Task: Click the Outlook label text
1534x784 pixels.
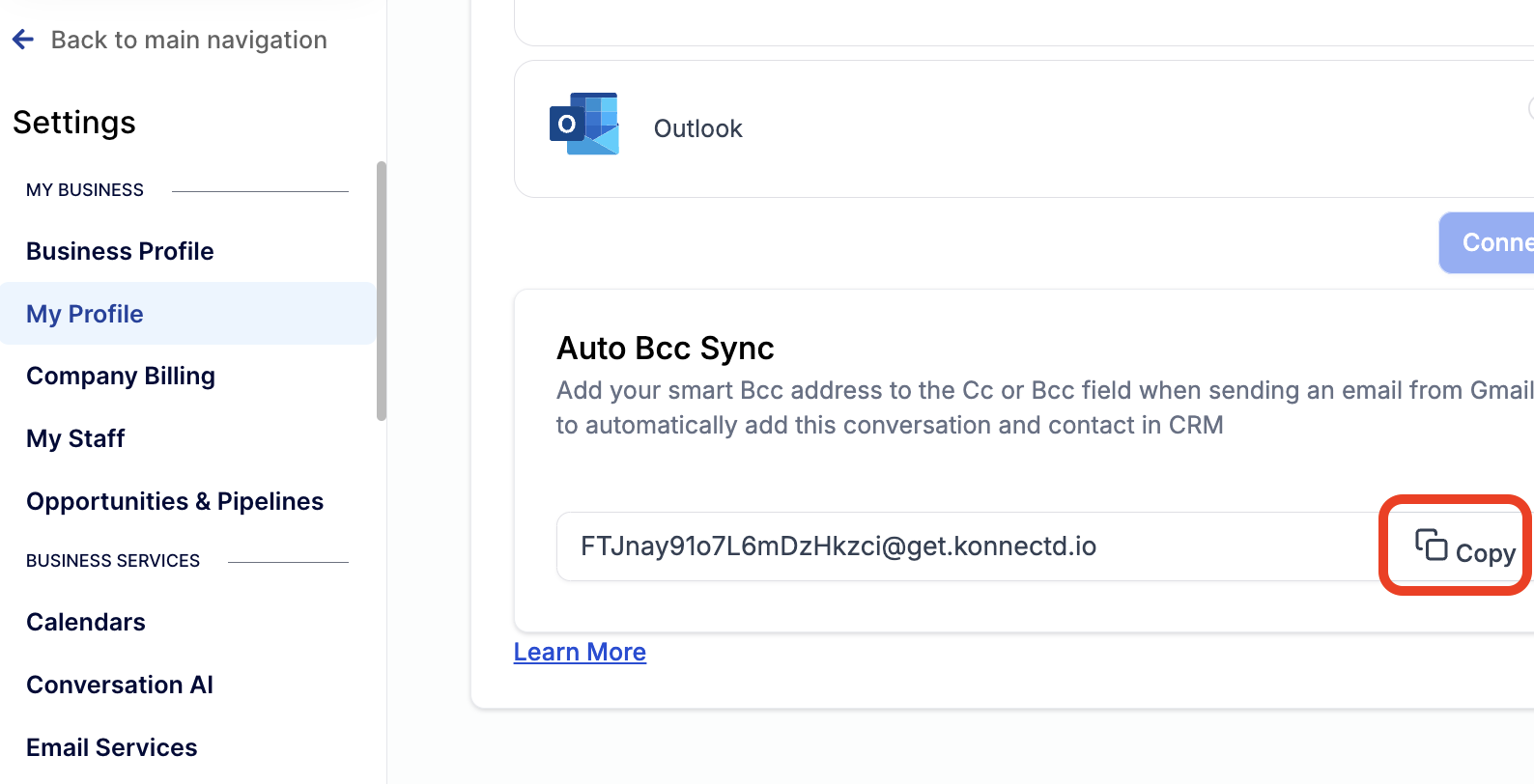Action: pos(697,128)
